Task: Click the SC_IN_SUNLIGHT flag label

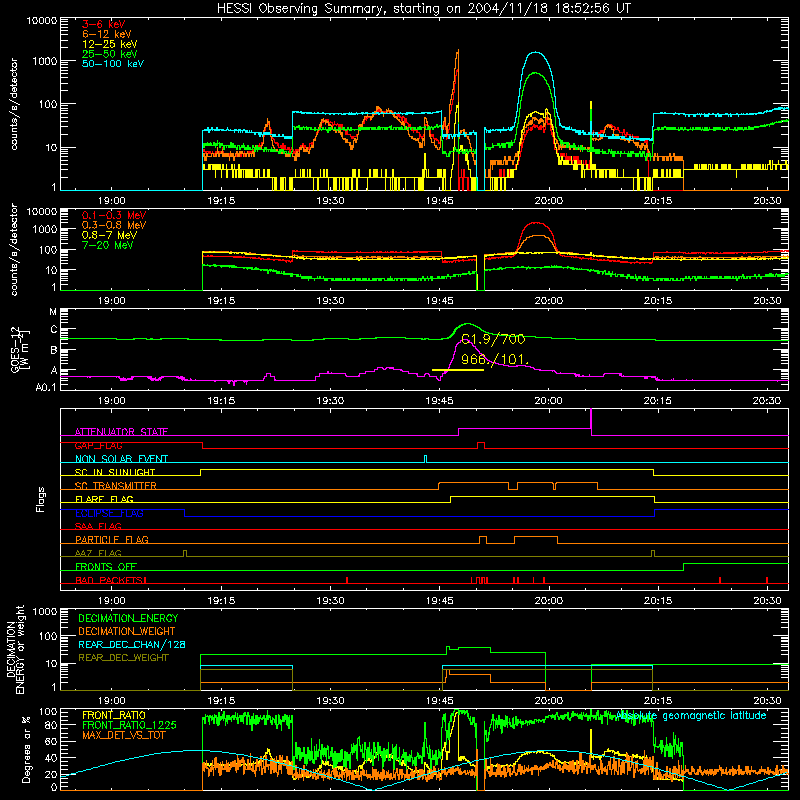Action: [x=115, y=472]
